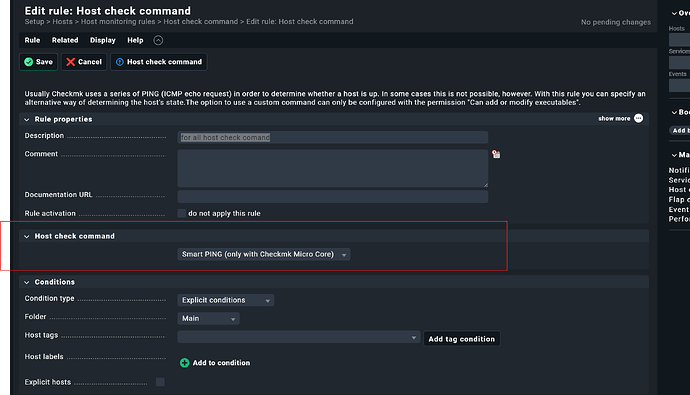Click the Condition type label

click(x=49, y=298)
